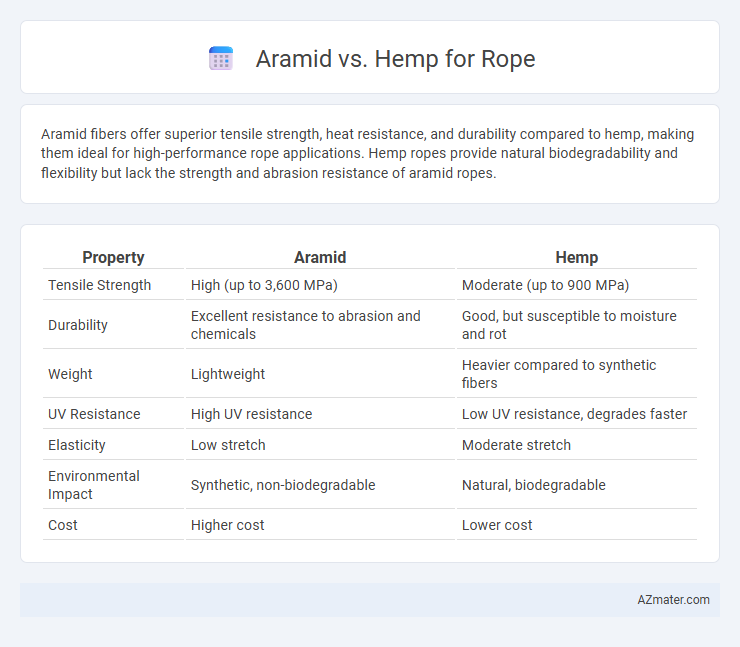
Task: Select the 'Aramid' column header
Action: pyautogui.click(x=320, y=257)
